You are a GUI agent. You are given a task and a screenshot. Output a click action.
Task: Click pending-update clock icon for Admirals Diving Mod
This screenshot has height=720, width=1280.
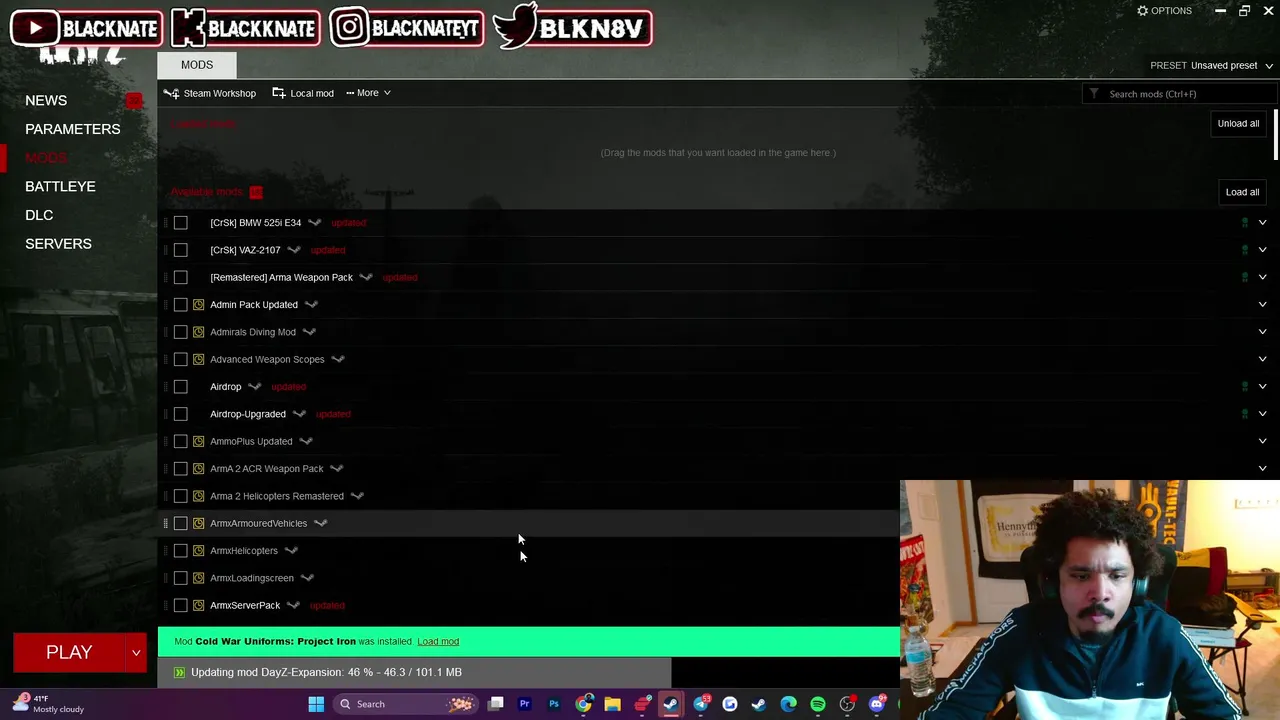click(x=198, y=332)
